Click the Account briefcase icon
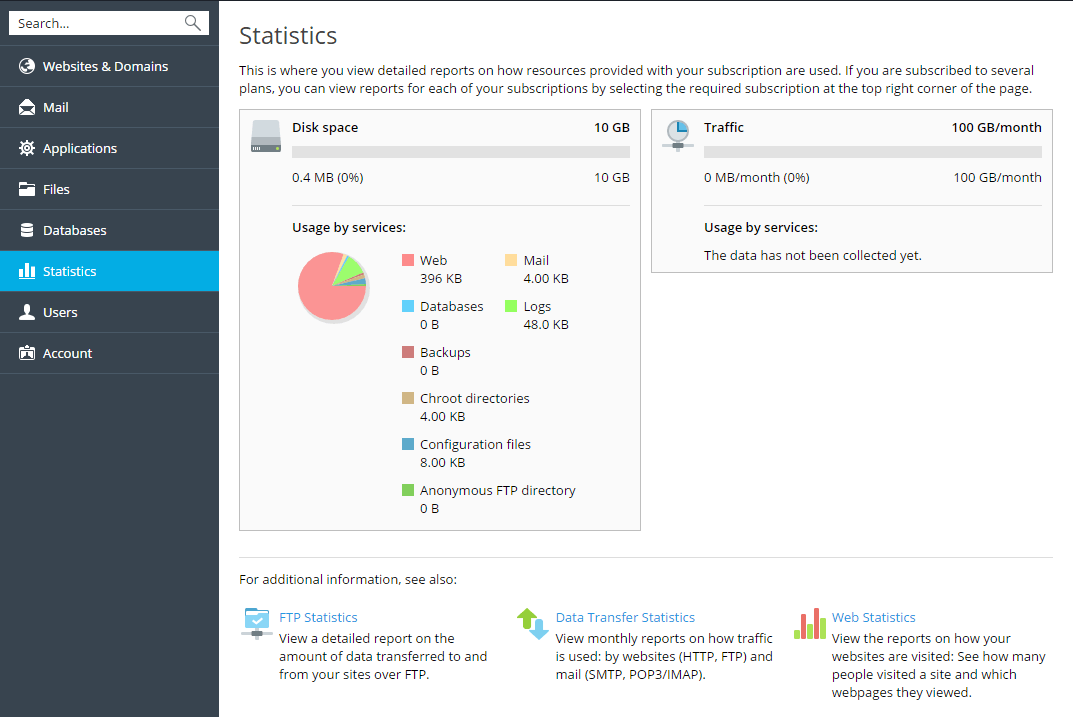Image resolution: width=1073 pixels, height=717 pixels. pos(25,352)
